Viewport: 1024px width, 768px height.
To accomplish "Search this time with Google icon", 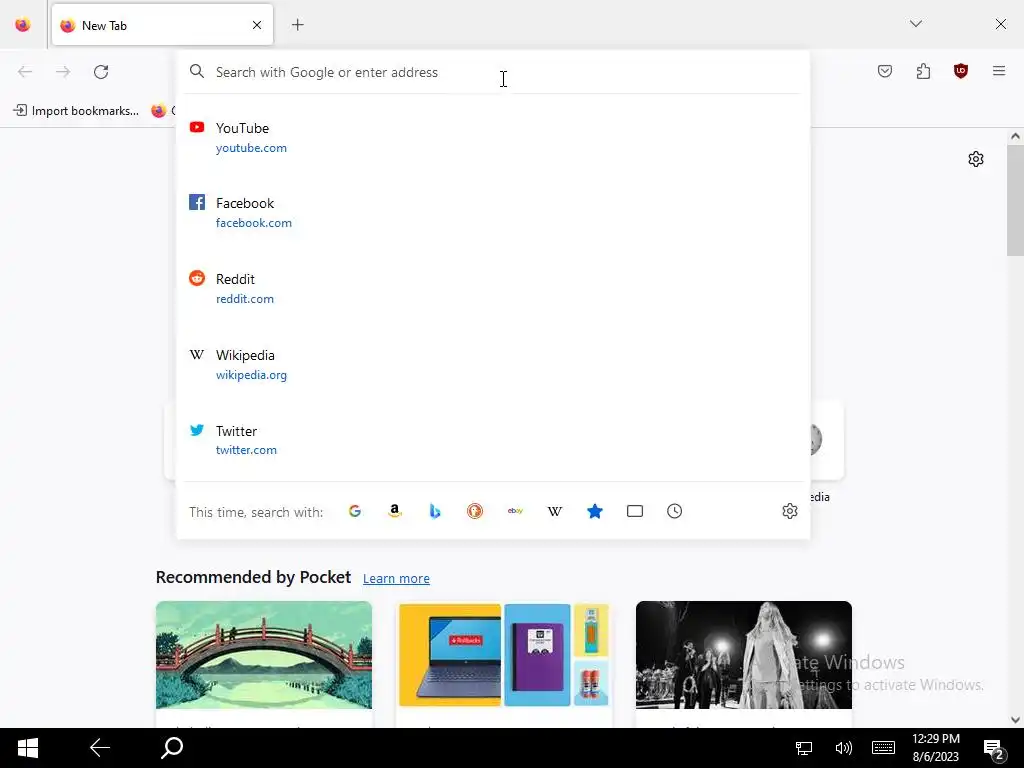I will pyautogui.click(x=355, y=511).
